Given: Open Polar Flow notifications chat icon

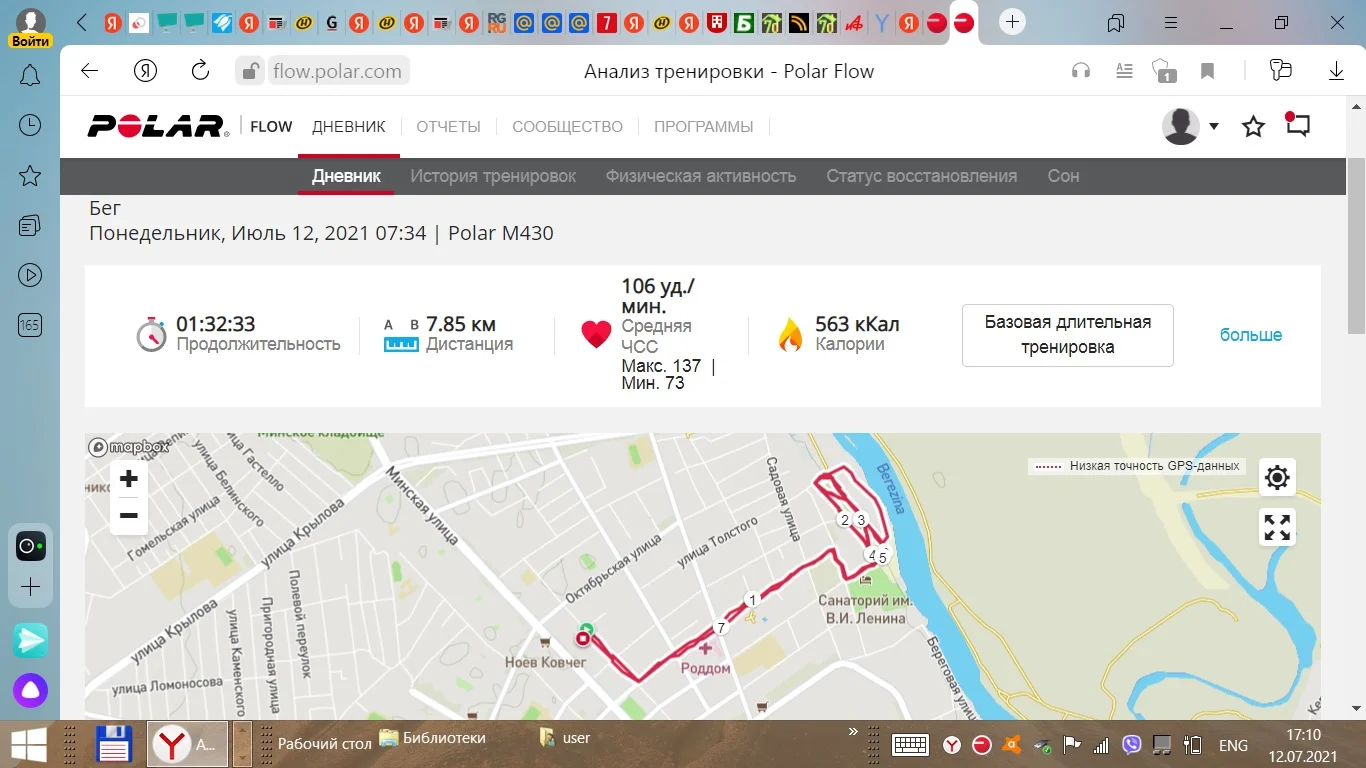Looking at the screenshot, I should [1297, 125].
